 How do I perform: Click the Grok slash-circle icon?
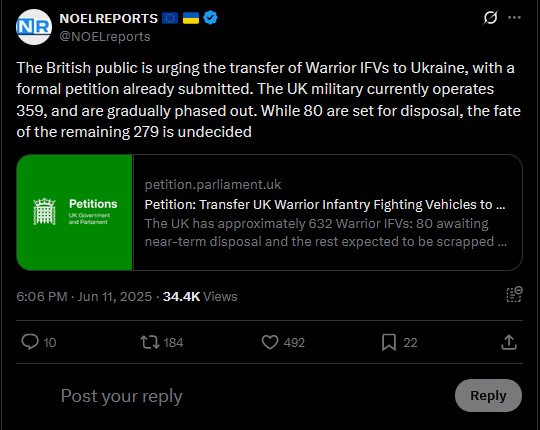tap(490, 18)
